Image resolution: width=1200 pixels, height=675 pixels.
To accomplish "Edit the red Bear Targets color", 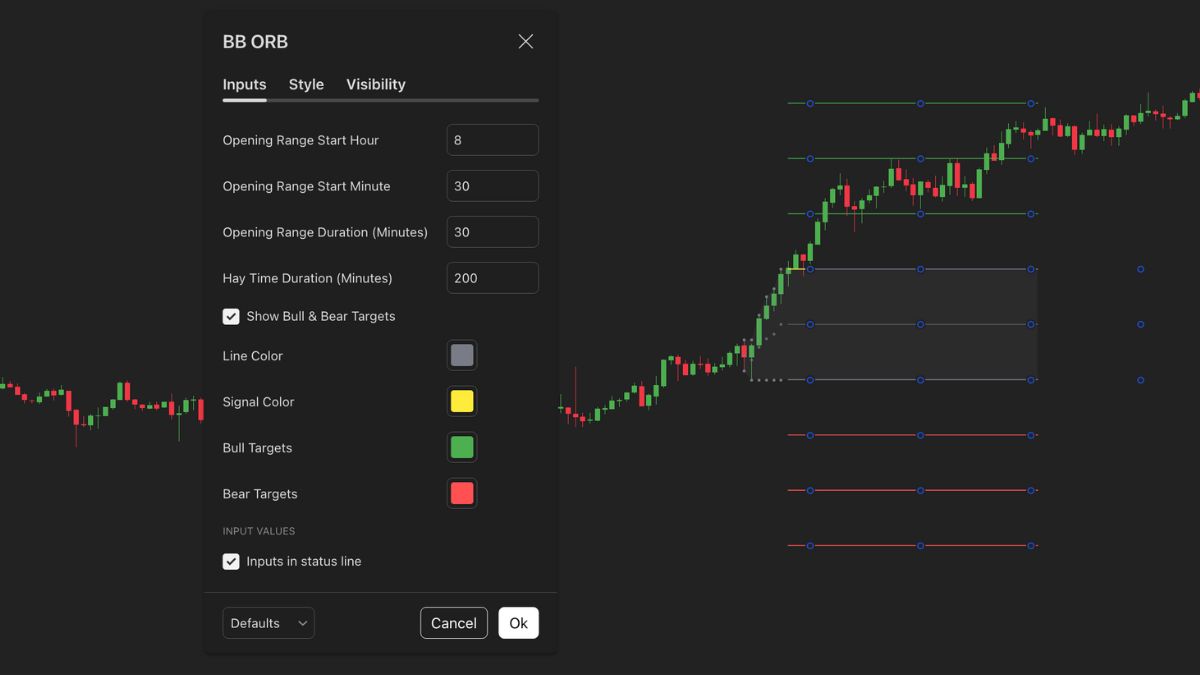I will [x=462, y=493].
